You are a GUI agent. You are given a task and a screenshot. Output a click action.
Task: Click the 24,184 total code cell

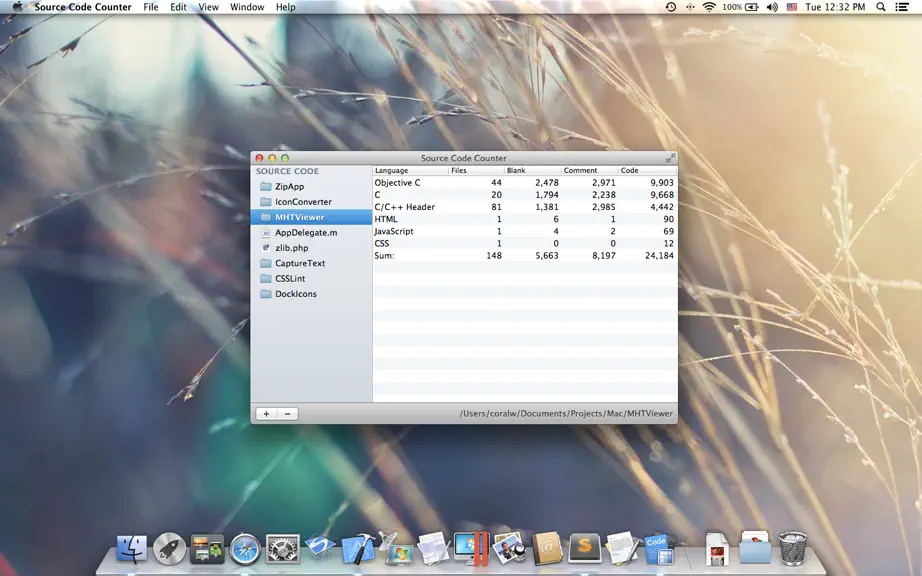pyautogui.click(x=659, y=256)
